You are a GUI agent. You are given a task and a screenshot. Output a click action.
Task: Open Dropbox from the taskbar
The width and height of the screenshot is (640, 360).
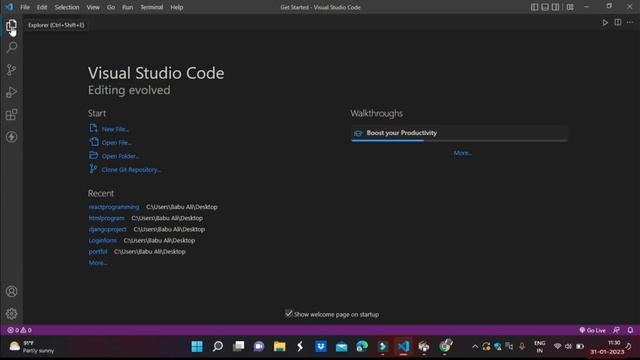pos(321,347)
